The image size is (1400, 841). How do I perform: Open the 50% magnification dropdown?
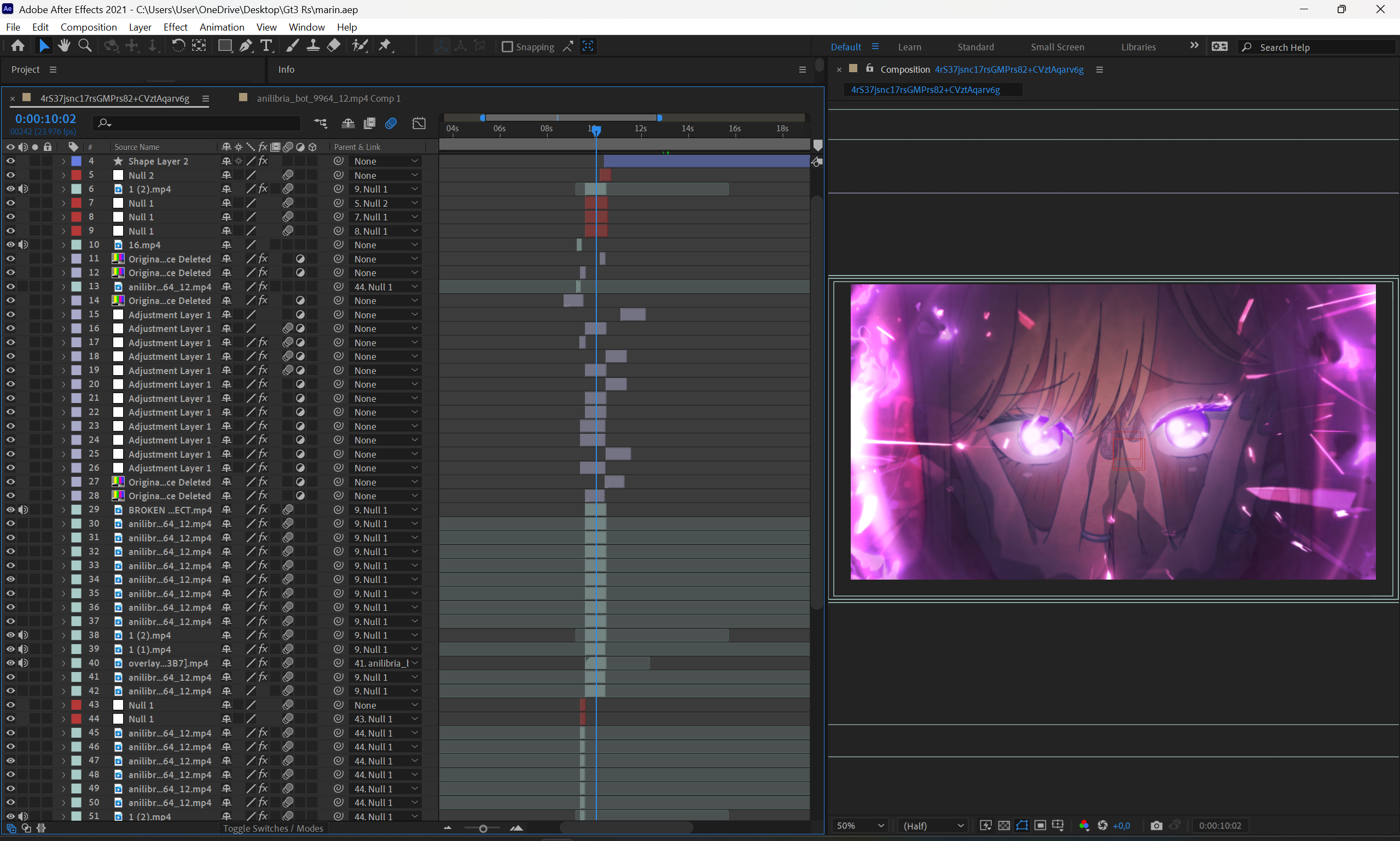(x=861, y=826)
